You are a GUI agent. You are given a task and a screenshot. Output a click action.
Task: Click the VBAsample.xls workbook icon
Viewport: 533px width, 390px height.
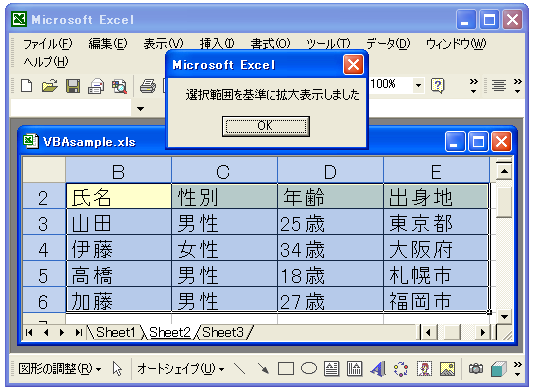pos(31,141)
